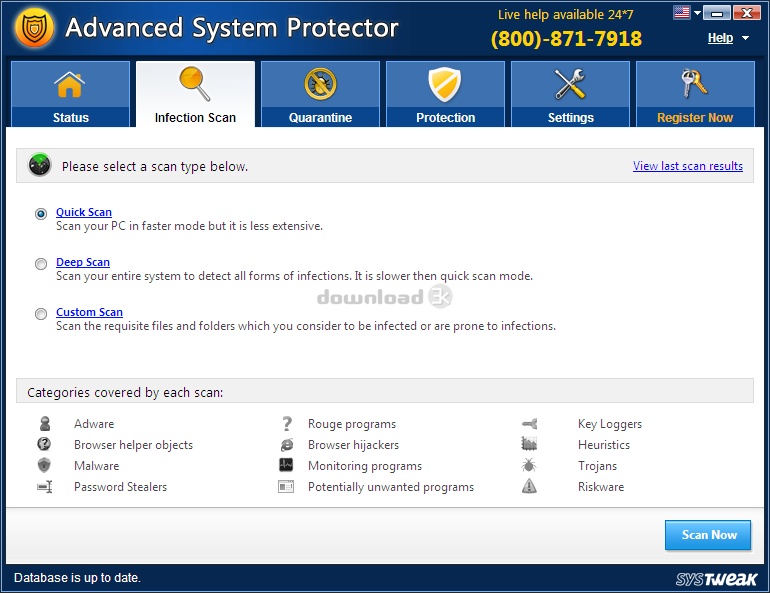Select the Quick Scan radio button
The width and height of the screenshot is (770, 593).
41,214
